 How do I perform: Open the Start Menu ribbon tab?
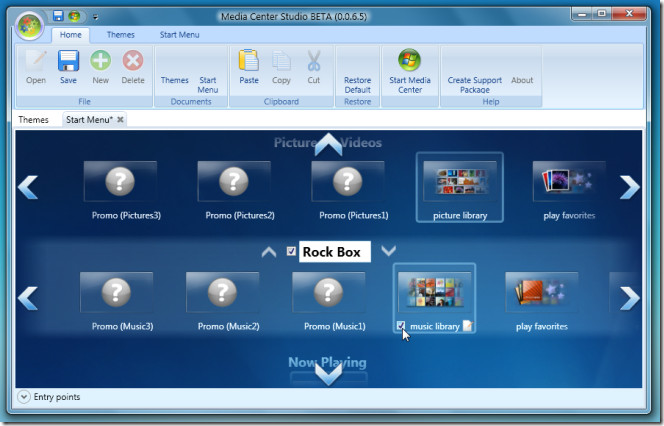click(x=180, y=35)
